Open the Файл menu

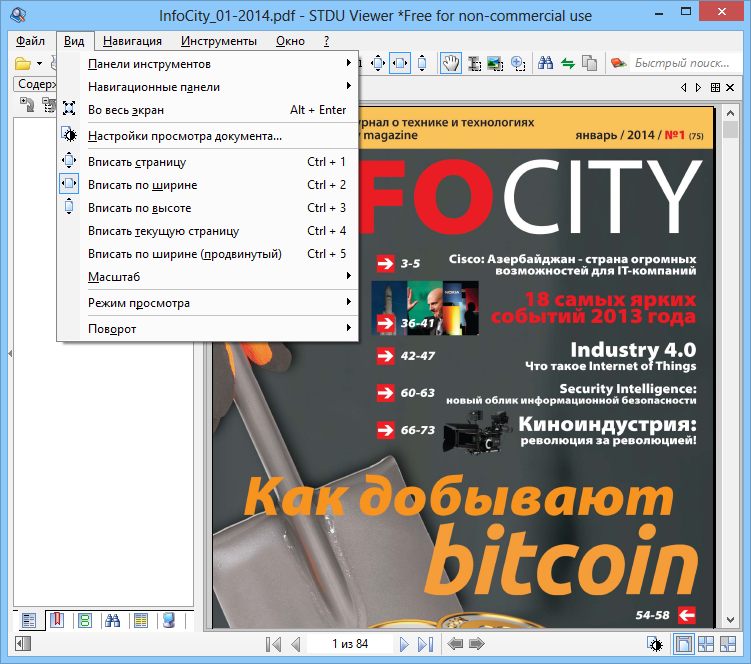pyautogui.click(x=30, y=41)
